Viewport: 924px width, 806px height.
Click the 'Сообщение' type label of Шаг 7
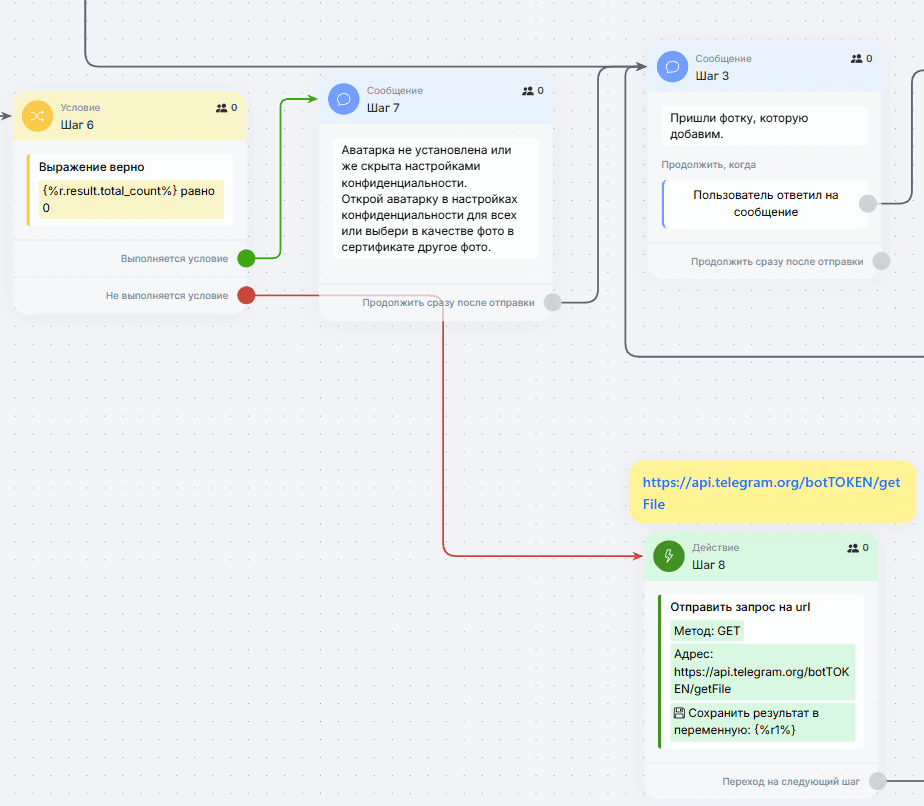[395, 91]
